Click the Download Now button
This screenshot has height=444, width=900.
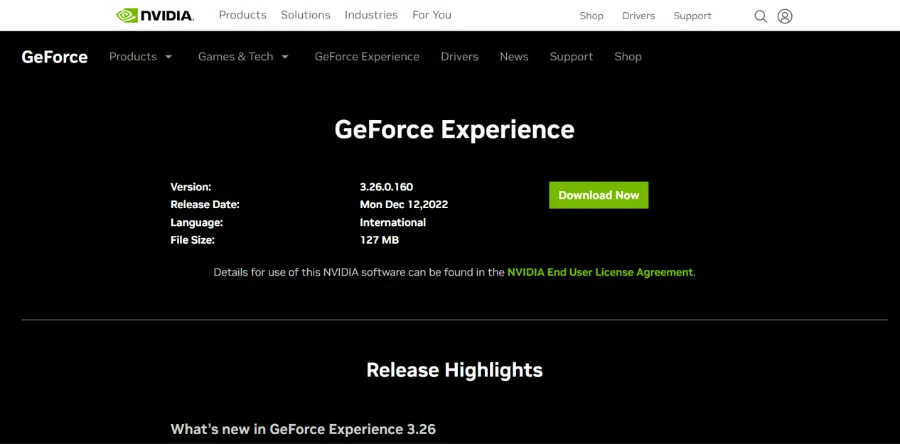coord(599,195)
